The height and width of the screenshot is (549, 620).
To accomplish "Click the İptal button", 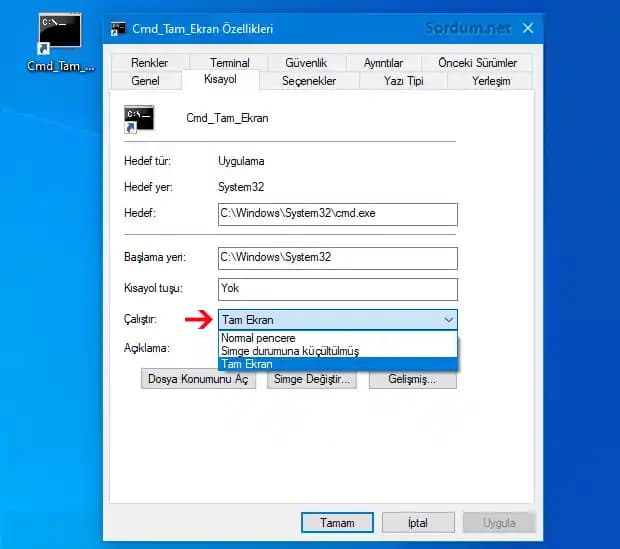I will click(418, 522).
